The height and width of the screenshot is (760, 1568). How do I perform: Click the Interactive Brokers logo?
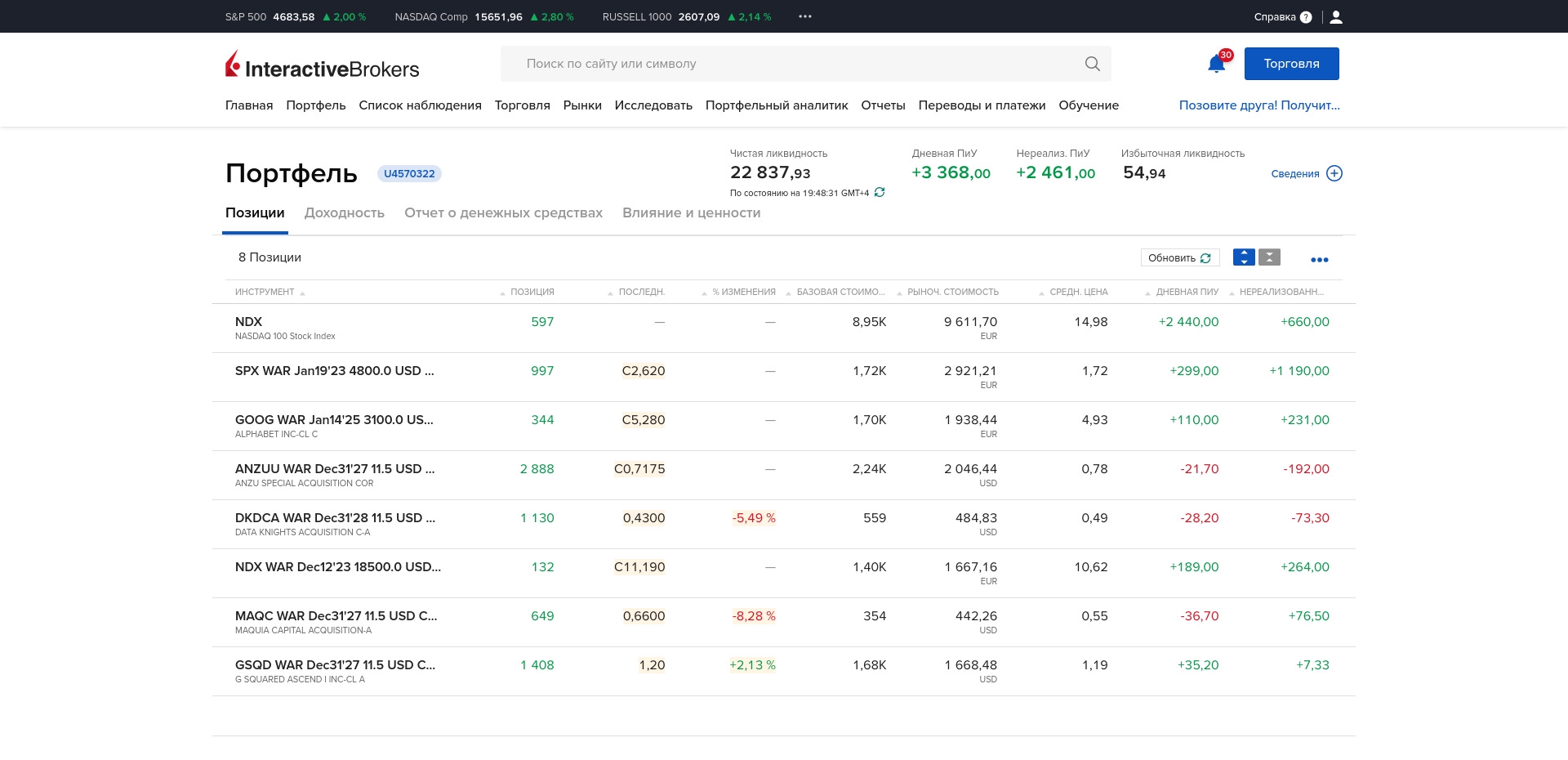click(x=322, y=65)
